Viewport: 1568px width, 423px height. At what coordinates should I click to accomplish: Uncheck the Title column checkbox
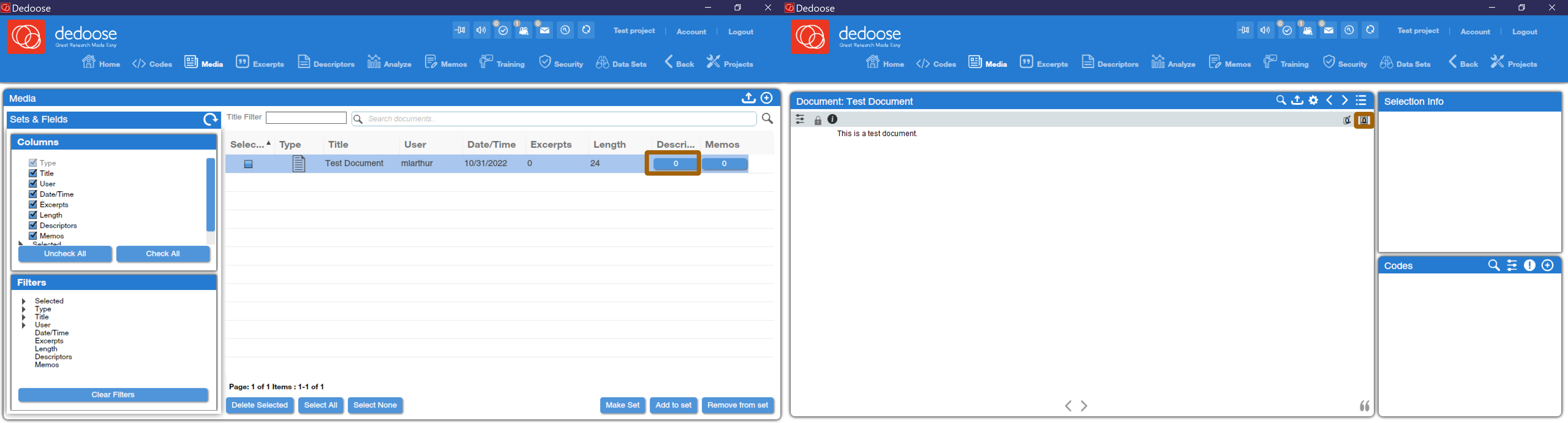33,173
